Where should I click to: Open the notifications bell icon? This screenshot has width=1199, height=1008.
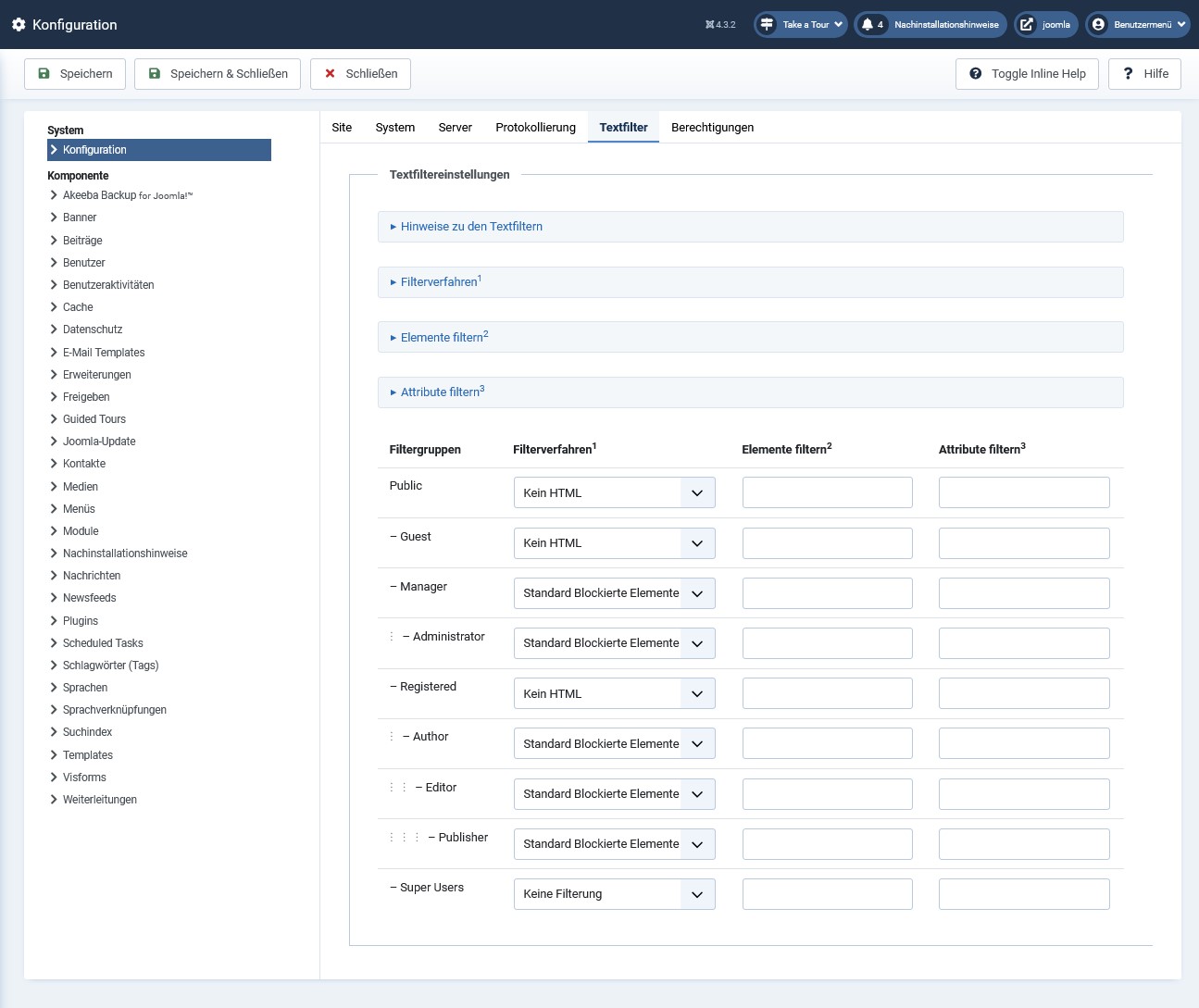coord(868,25)
